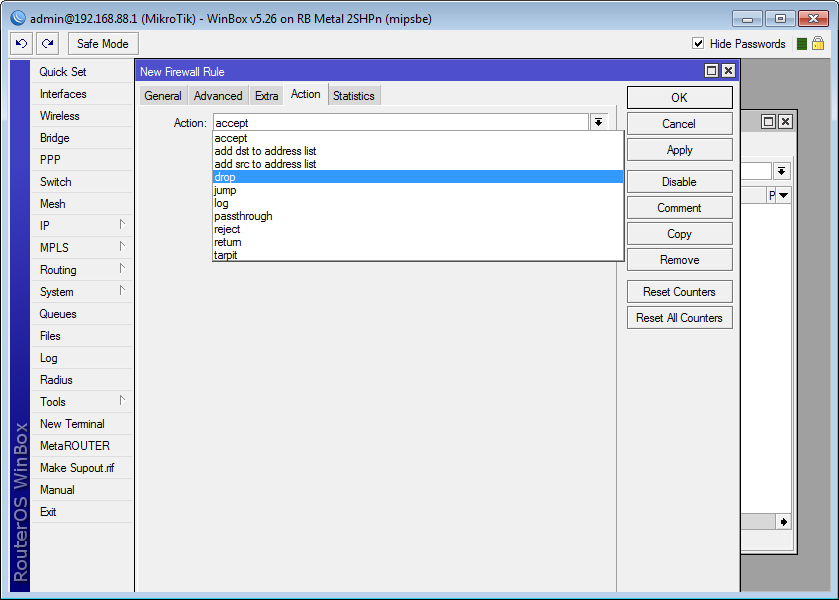The height and width of the screenshot is (600, 839).
Task: Click the Undo arrow icon
Action: click(x=21, y=43)
